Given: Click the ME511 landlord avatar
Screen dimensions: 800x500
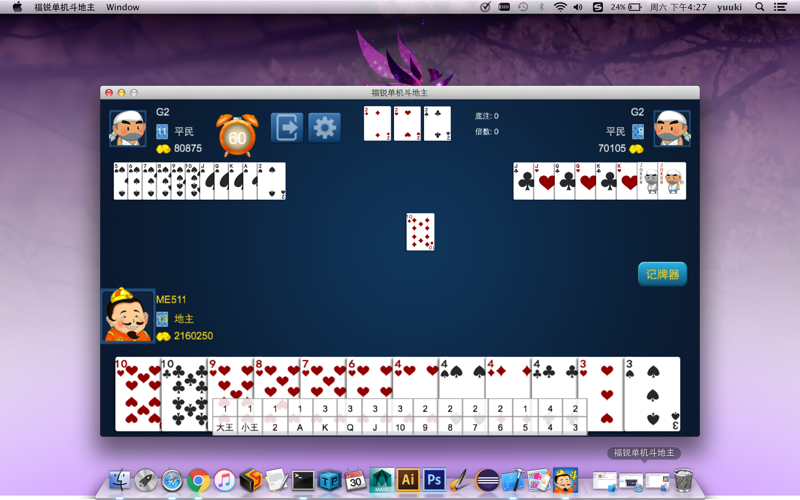Looking at the screenshot, I should [x=128, y=316].
